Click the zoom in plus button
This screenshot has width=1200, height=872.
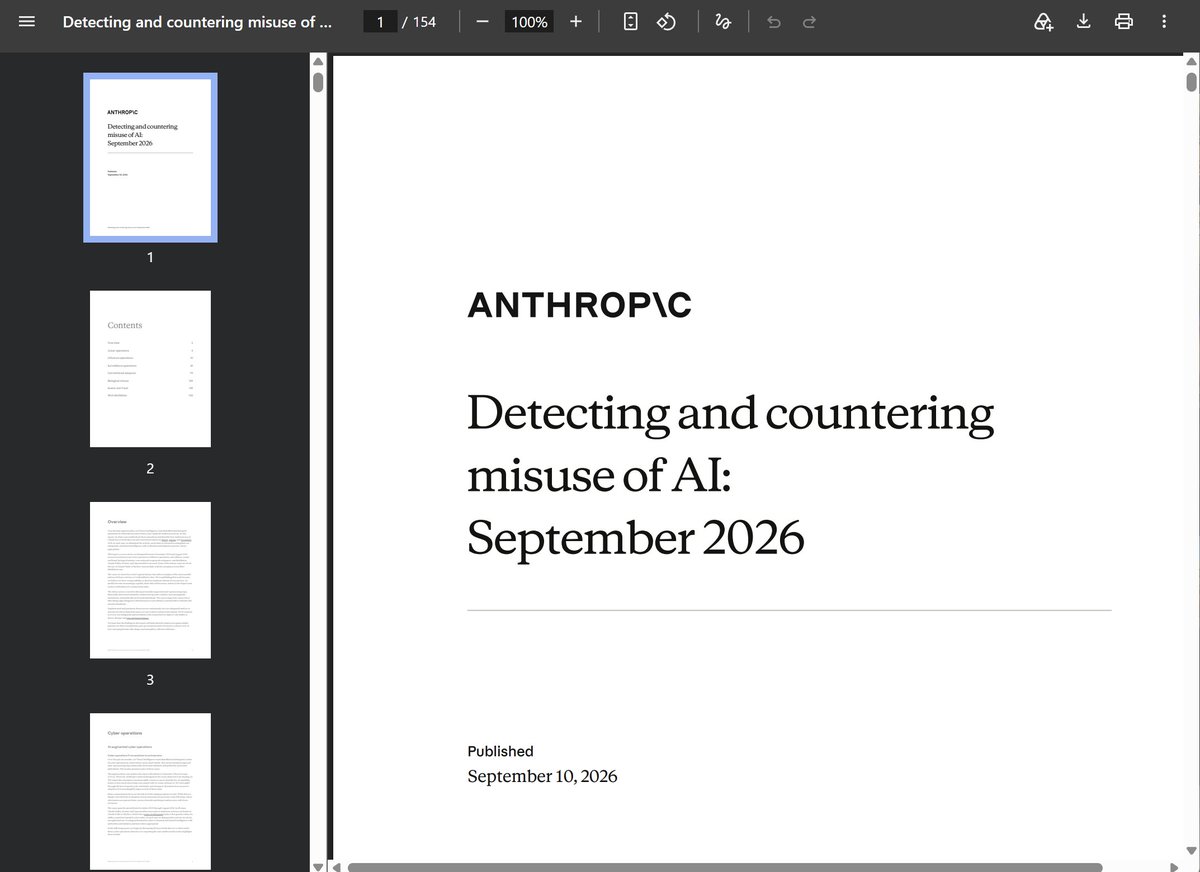tap(575, 21)
